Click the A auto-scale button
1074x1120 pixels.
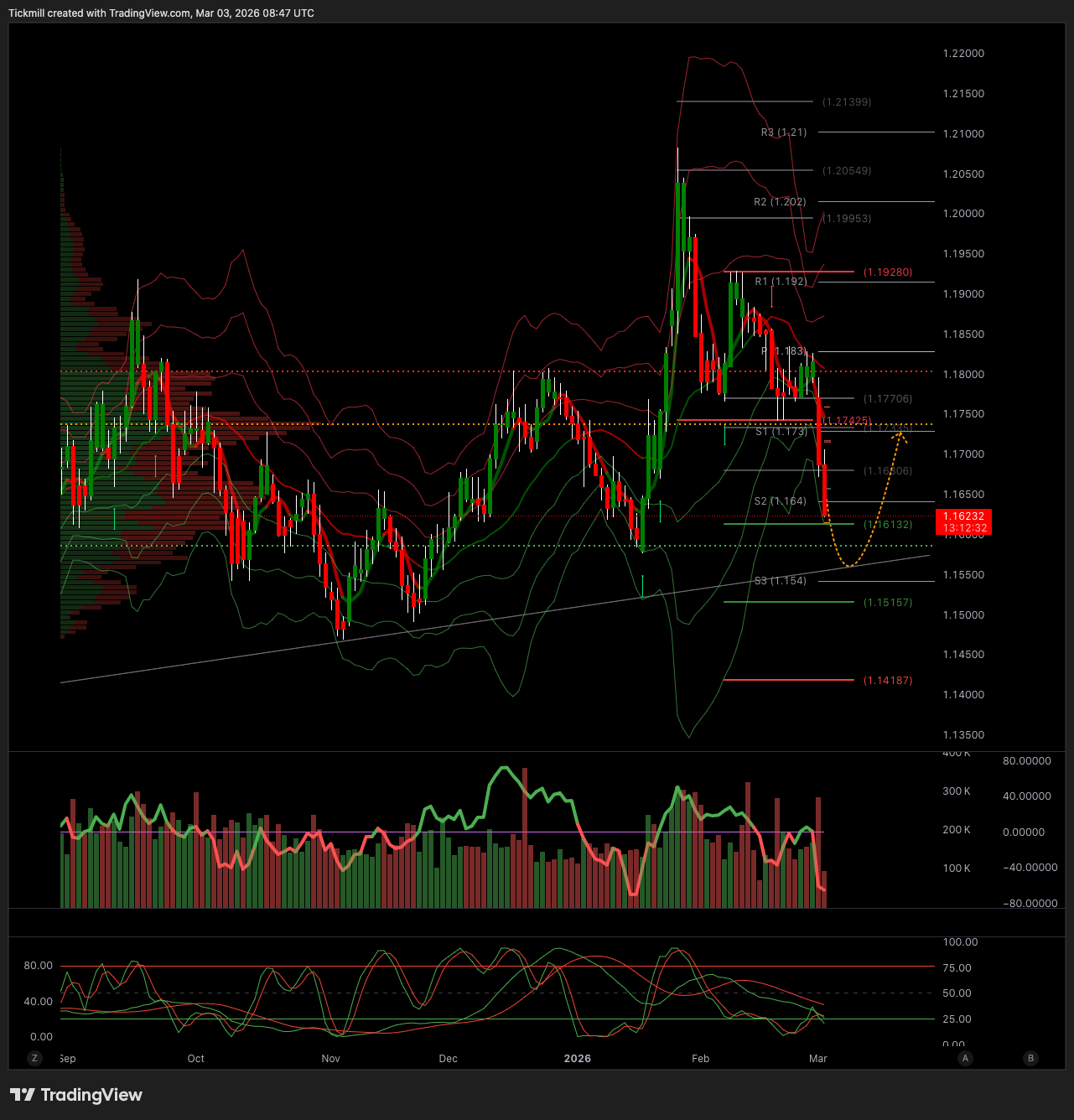pyautogui.click(x=965, y=1058)
